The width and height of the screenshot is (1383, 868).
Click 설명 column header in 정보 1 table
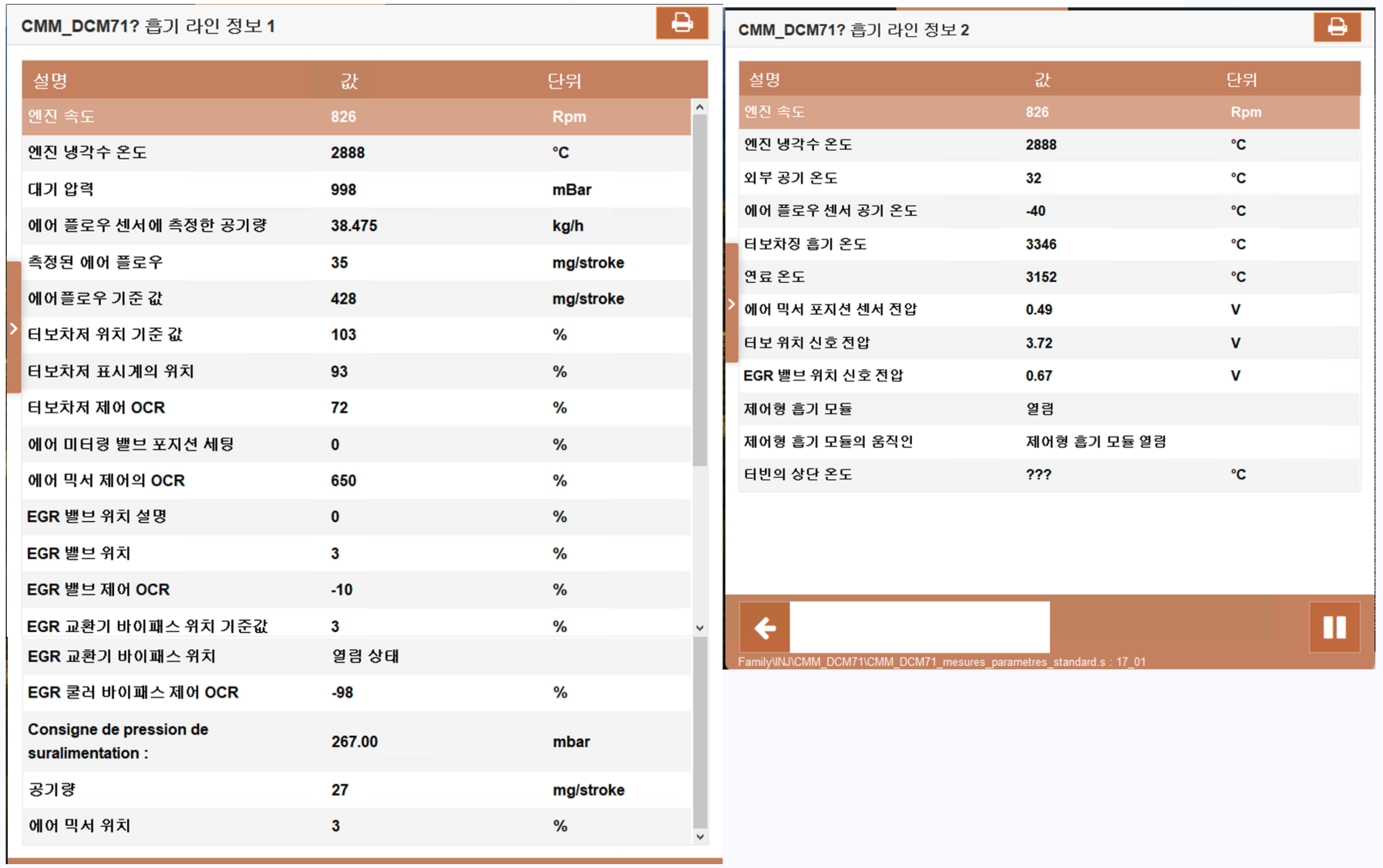pyautogui.click(x=50, y=80)
